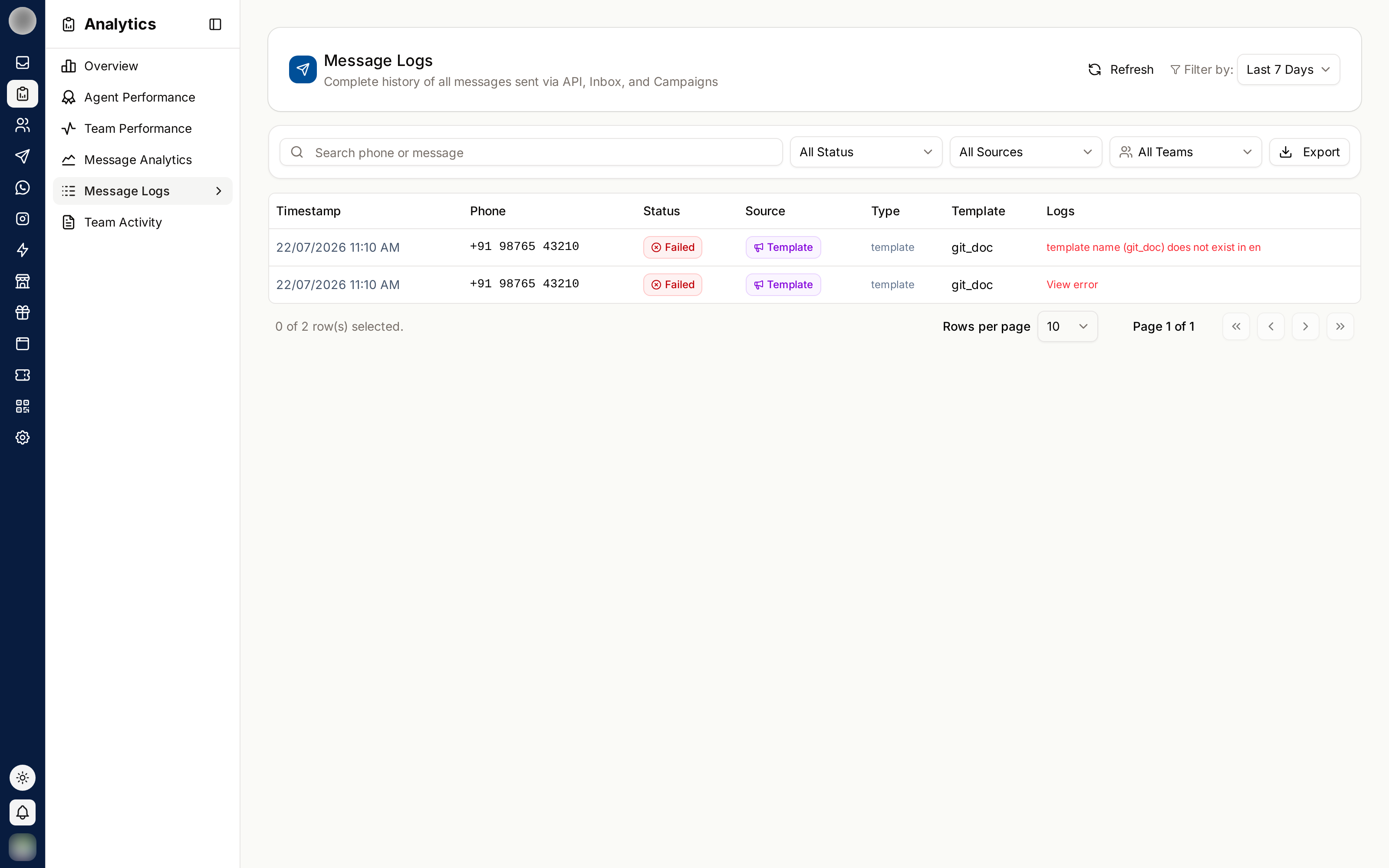Collapse the Analytics sidebar panel toggle
This screenshot has width=1389, height=868.
pyautogui.click(x=215, y=24)
